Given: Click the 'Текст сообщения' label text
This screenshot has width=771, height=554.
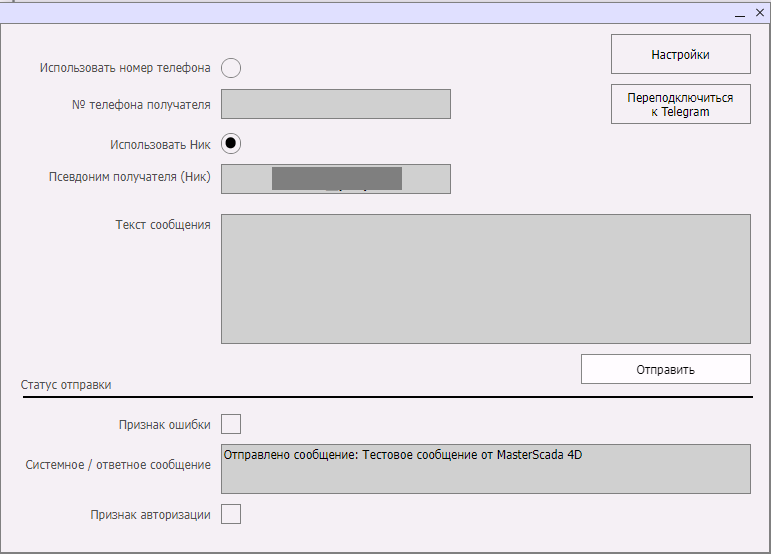Looking at the screenshot, I should coord(163,225).
